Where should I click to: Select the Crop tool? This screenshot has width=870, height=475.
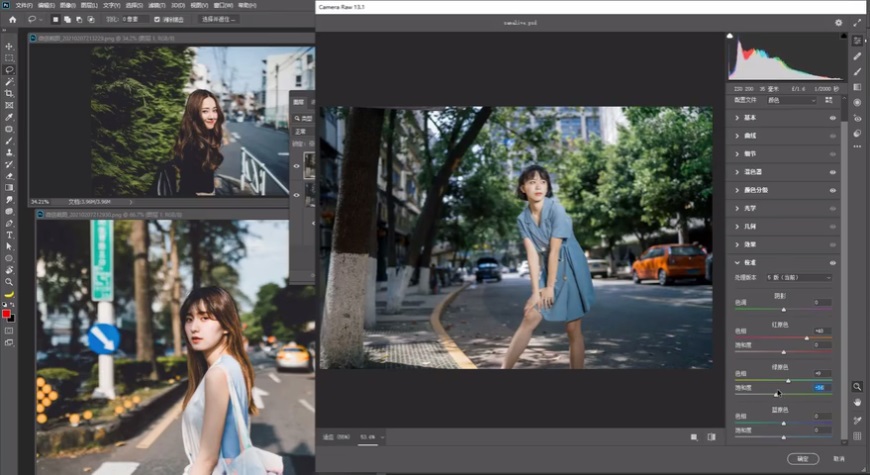9,93
